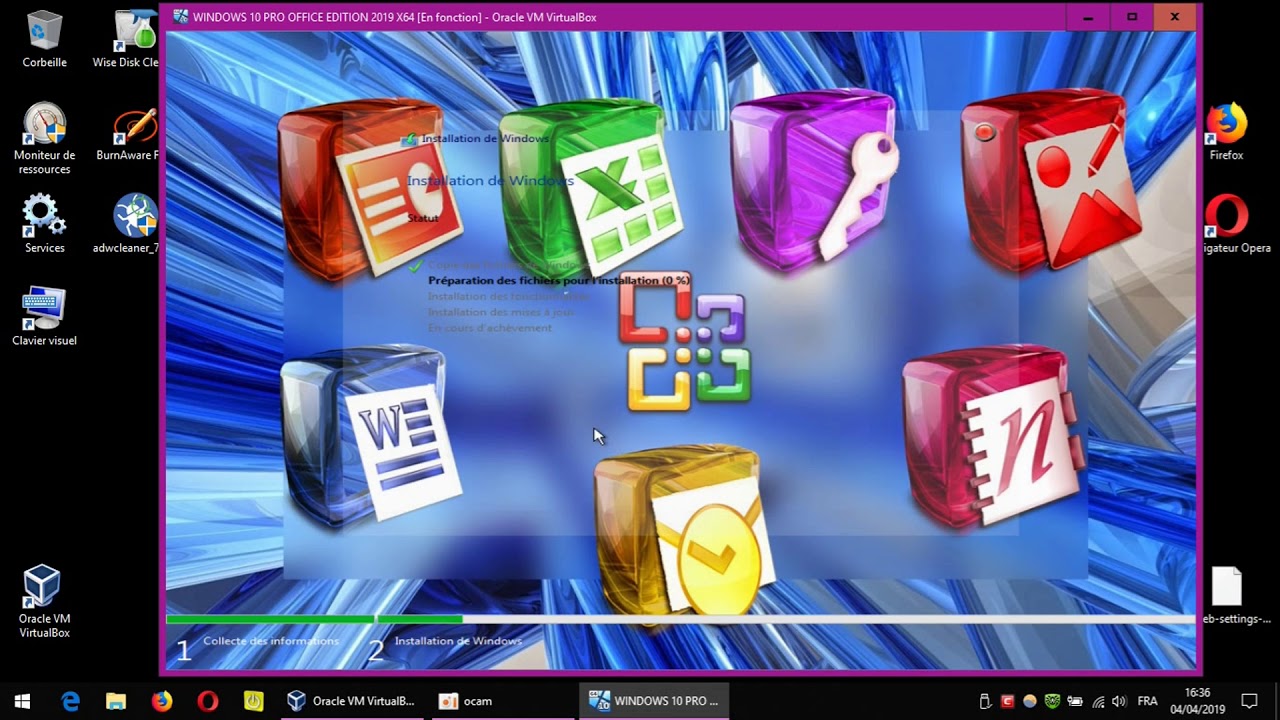Click the VirtualBox window title bar icon
The image size is (1280, 720).
180,17
